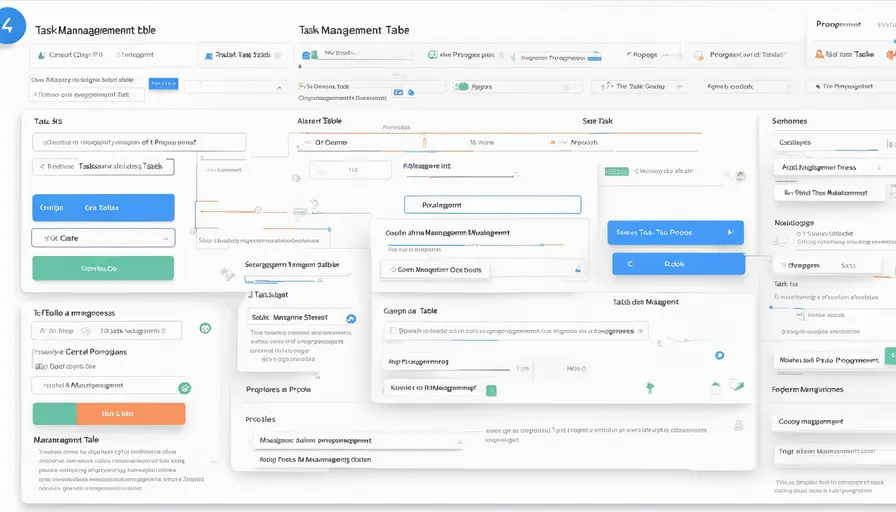Click the green pin icon in lower middle panel
This screenshot has width=896, height=512.
[649, 385]
